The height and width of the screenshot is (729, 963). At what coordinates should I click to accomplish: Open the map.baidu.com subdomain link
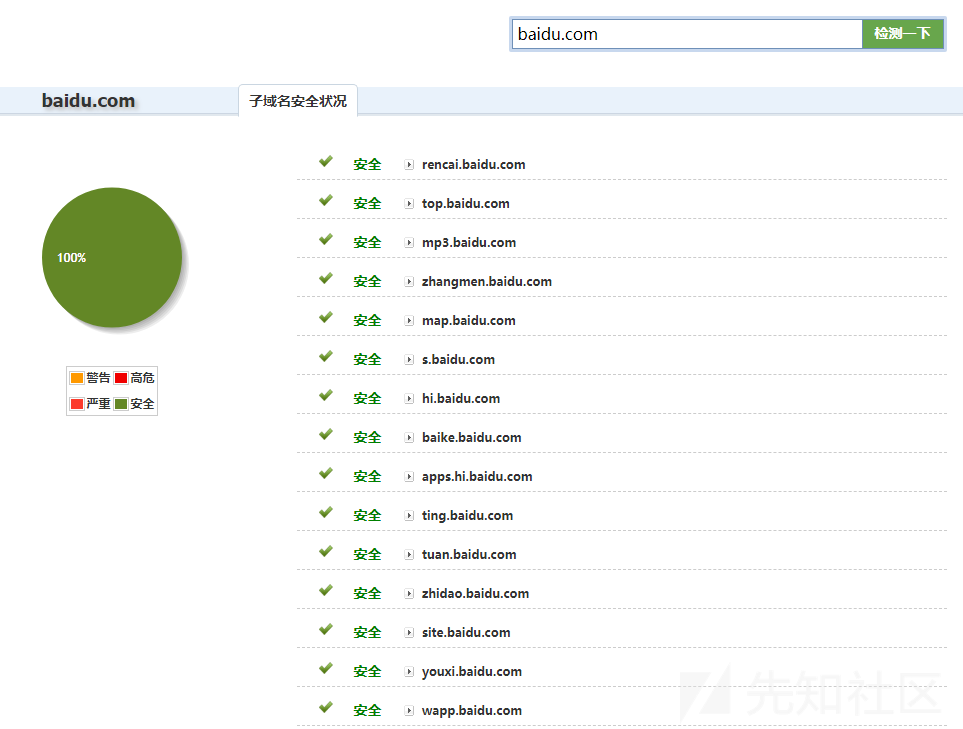pos(469,321)
